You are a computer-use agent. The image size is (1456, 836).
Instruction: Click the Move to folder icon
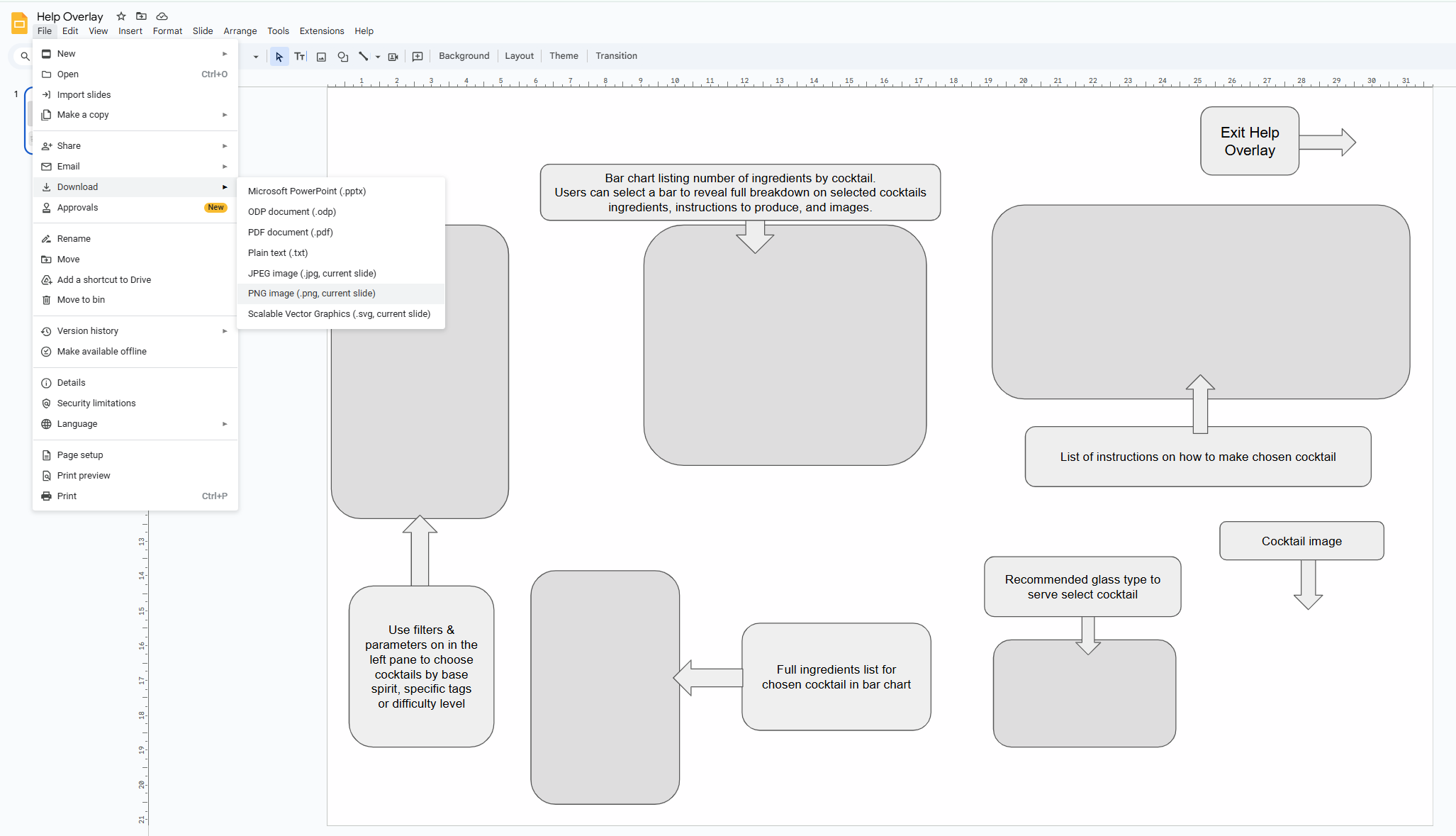click(x=141, y=16)
